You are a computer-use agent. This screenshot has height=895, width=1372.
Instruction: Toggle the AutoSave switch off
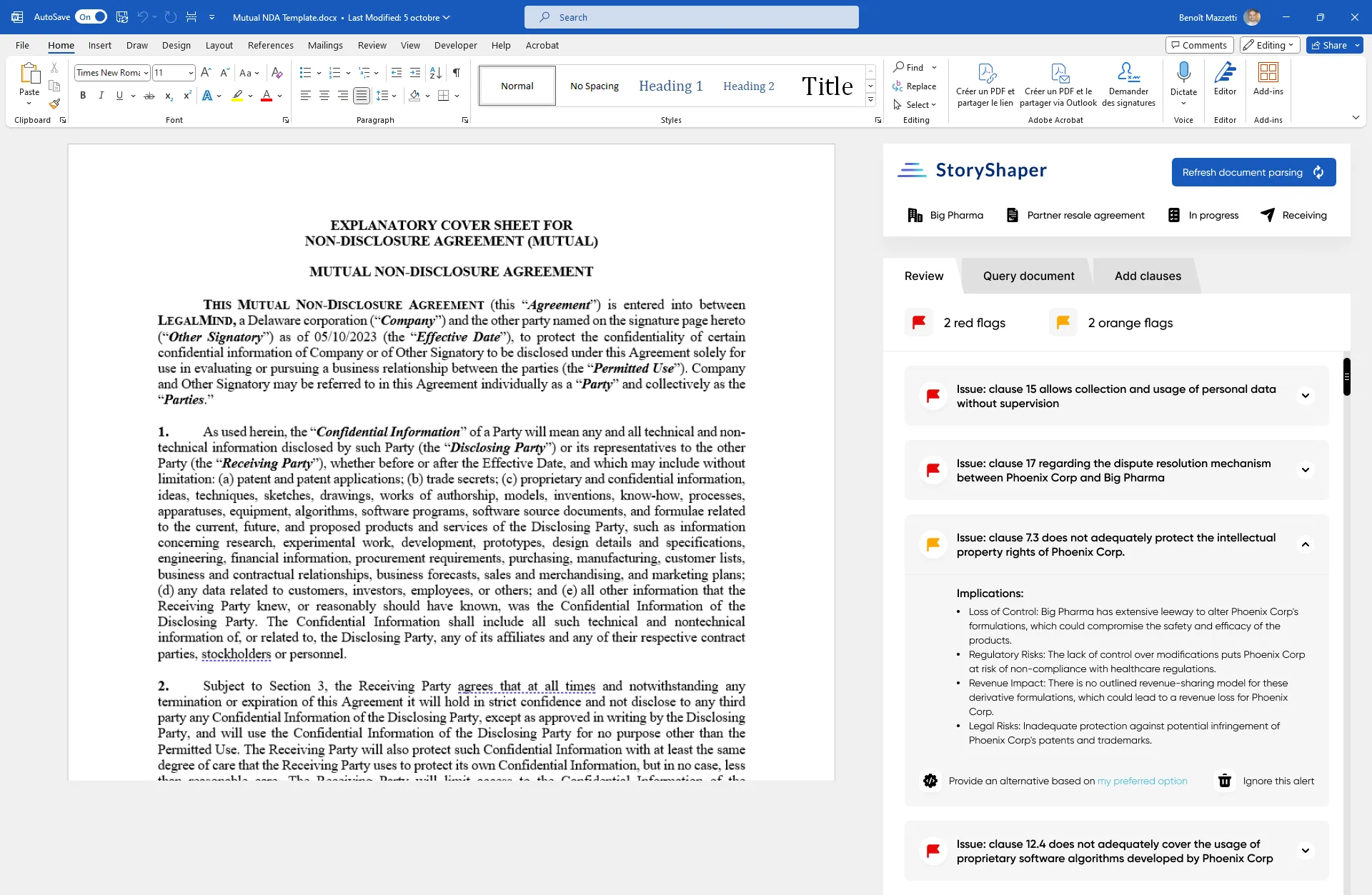[91, 17]
